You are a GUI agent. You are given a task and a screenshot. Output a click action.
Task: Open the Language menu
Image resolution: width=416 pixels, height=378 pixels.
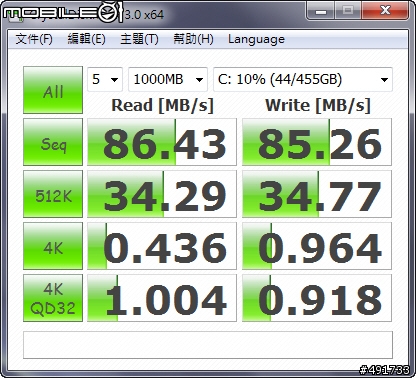pyautogui.click(x=256, y=39)
